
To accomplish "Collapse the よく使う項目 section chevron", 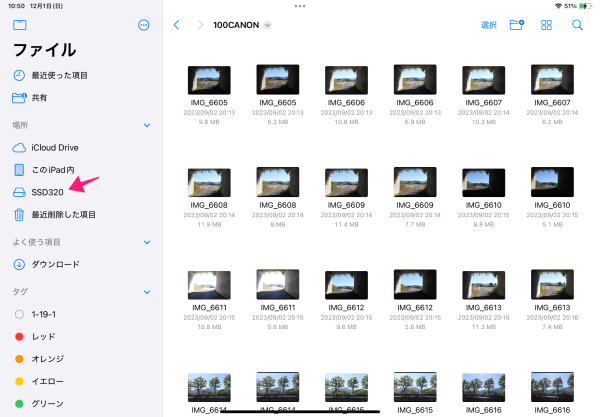I will (147, 242).
